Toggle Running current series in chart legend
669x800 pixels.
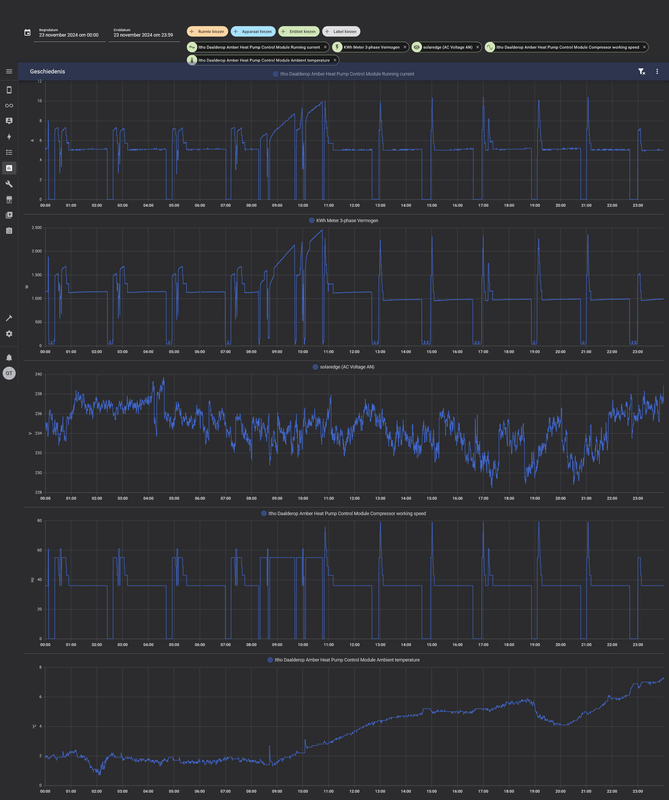343,74
